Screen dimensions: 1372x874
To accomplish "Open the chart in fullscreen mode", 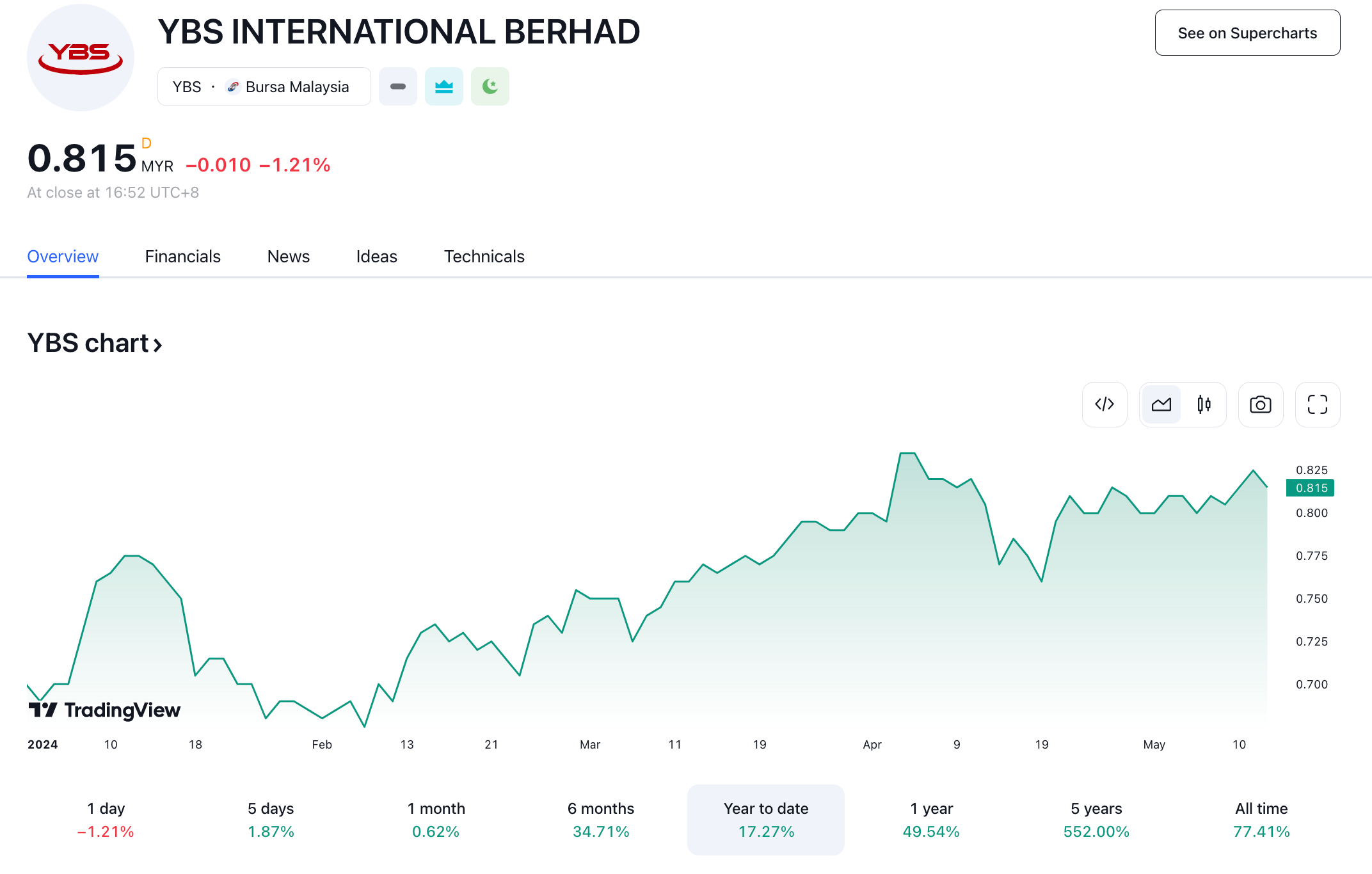I will pyautogui.click(x=1317, y=404).
